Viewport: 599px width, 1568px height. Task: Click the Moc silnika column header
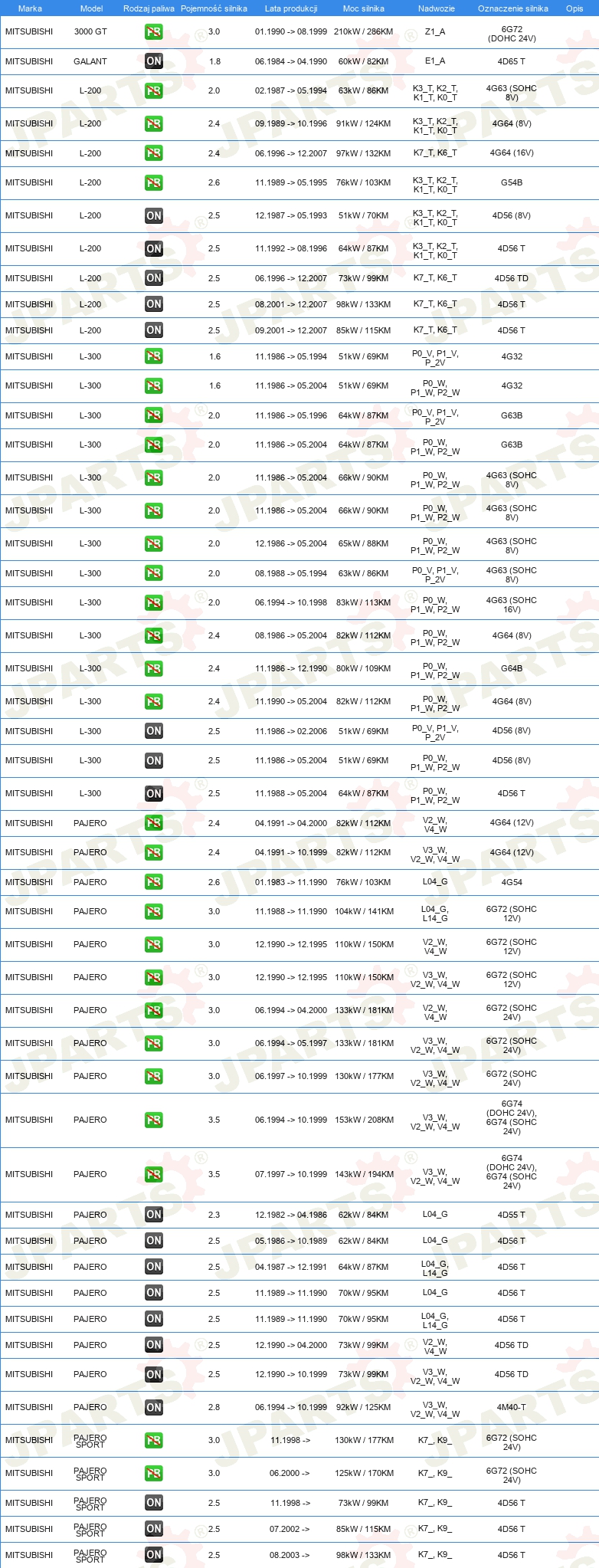[364, 8]
